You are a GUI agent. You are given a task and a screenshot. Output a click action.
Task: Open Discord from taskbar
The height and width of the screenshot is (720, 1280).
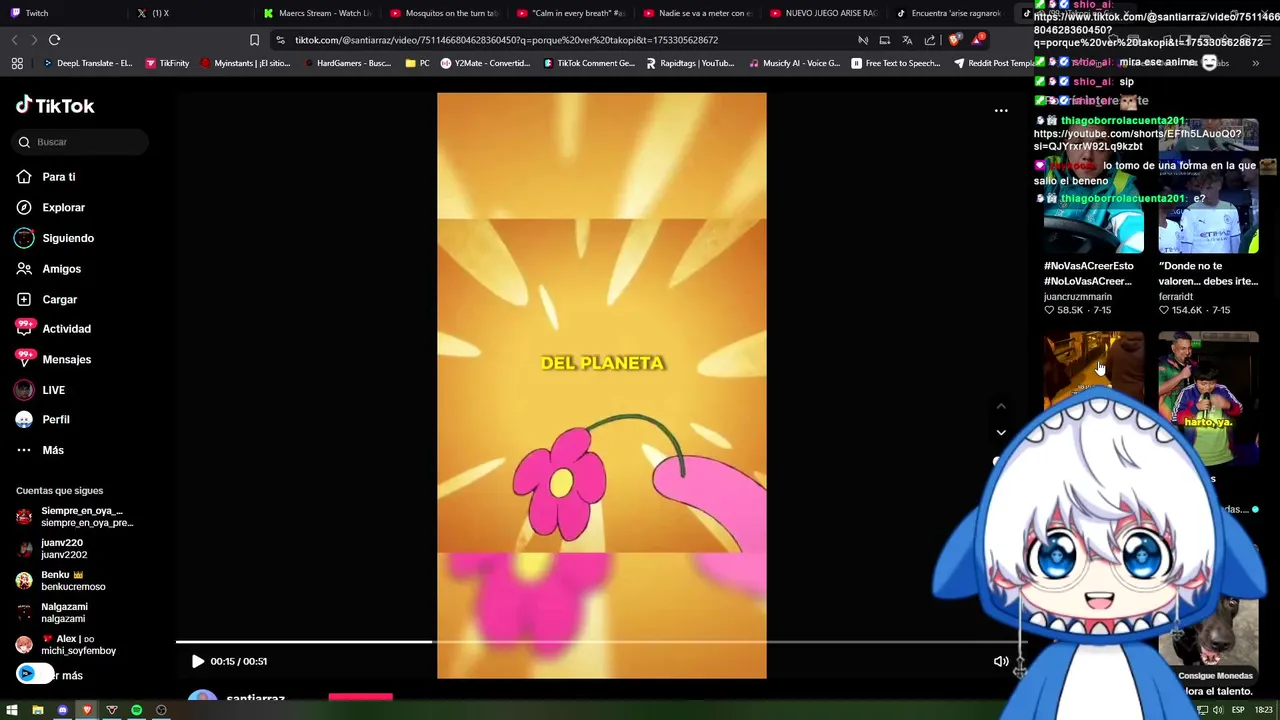[62, 710]
